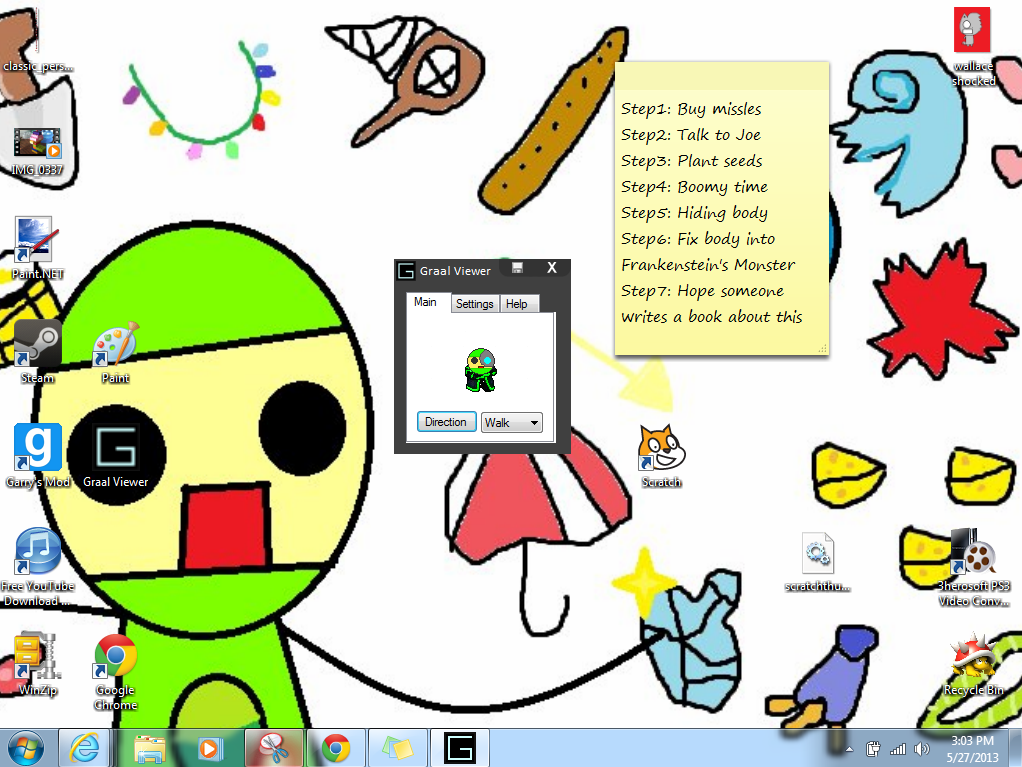Open the Walk animation dropdown
This screenshot has height=767, width=1022.
(x=511, y=423)
